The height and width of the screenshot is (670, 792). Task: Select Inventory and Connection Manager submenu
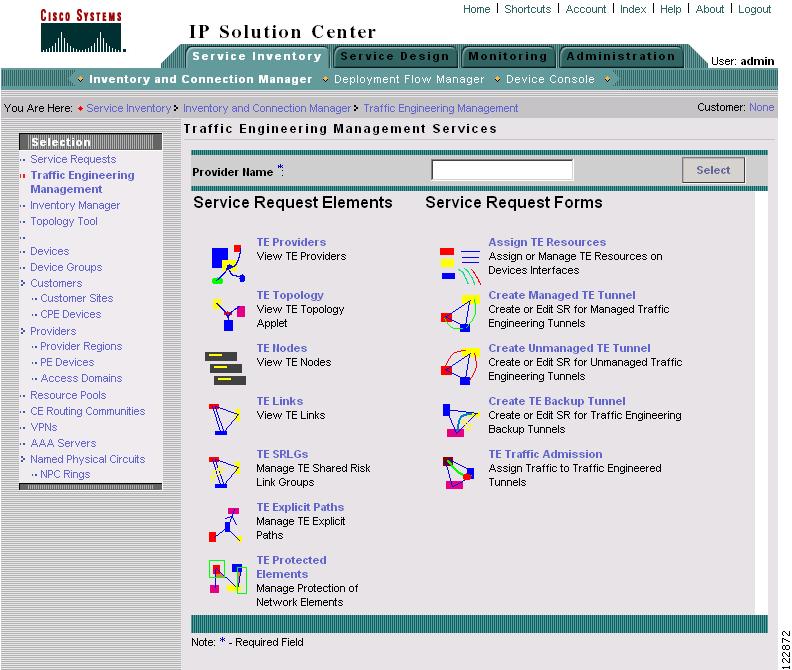201,79
